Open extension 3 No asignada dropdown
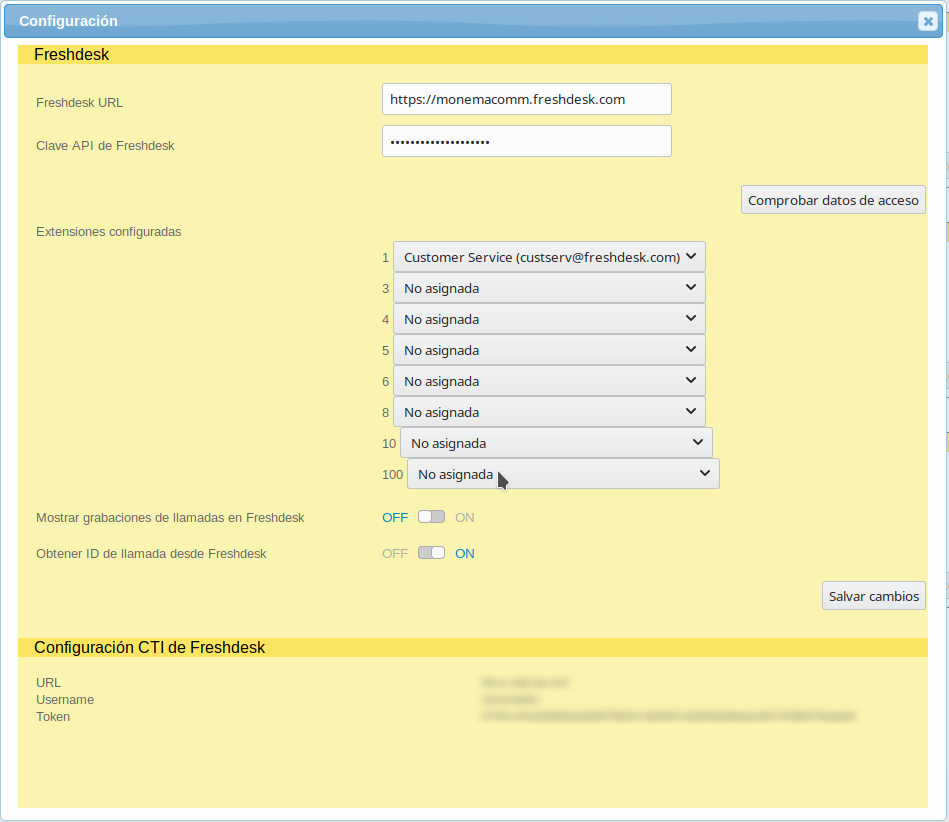 pyautogui.click(x=549, y=288)
